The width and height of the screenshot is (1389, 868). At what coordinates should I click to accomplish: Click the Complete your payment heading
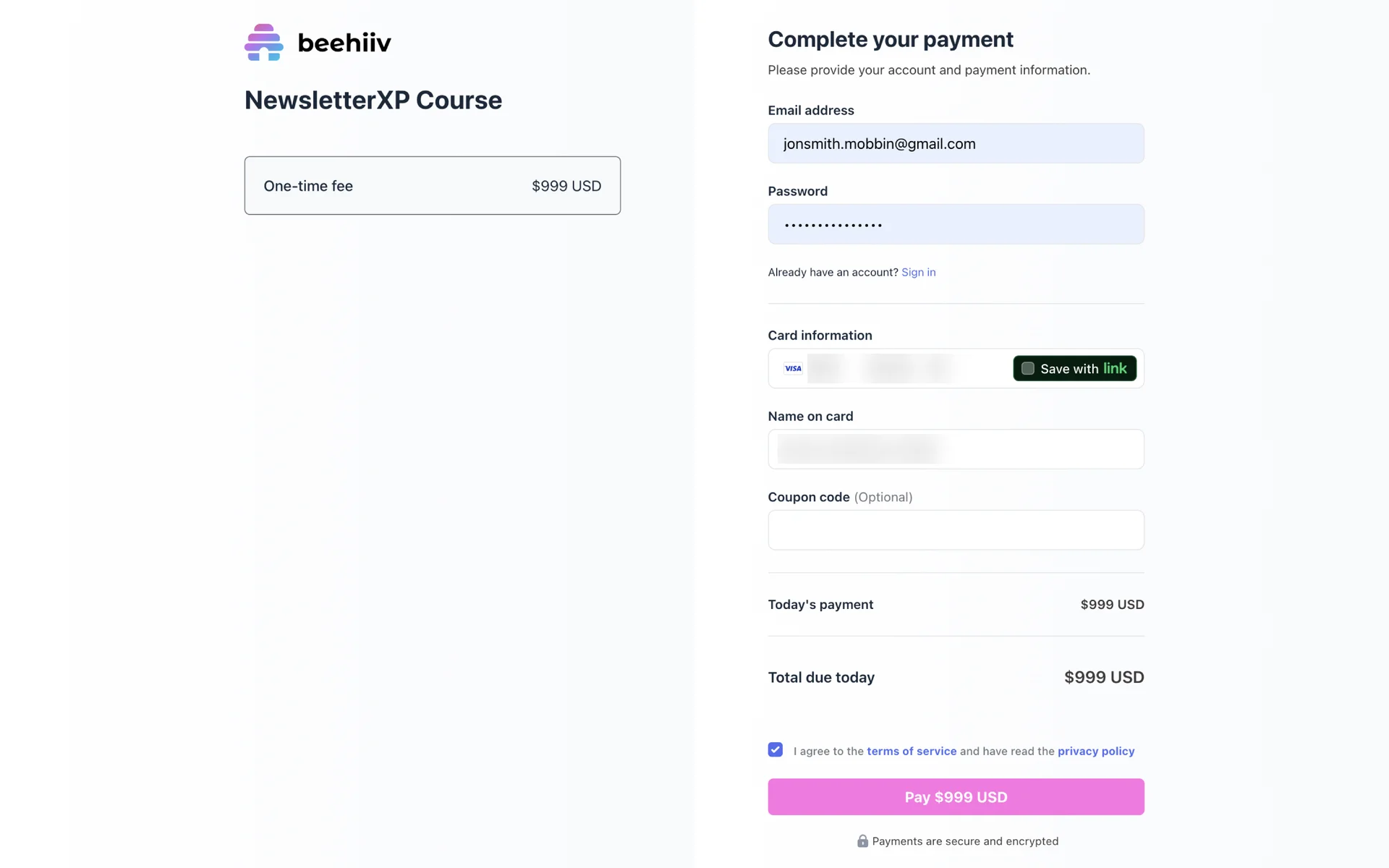[891, 40]
